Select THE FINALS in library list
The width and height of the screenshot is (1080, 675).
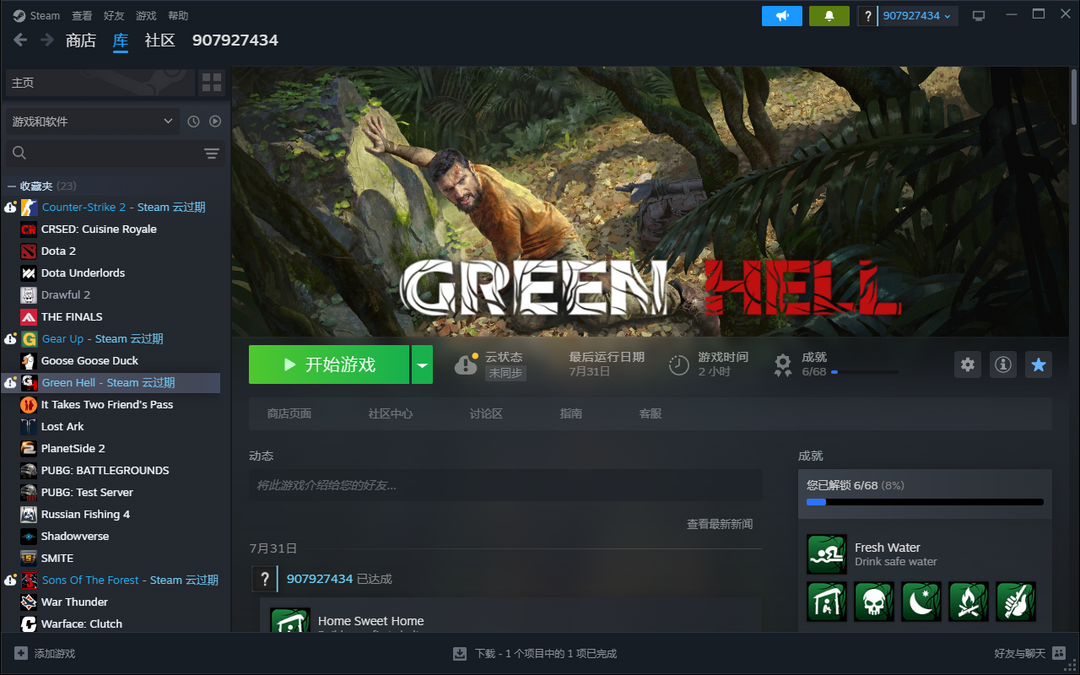tap(72, 317)
